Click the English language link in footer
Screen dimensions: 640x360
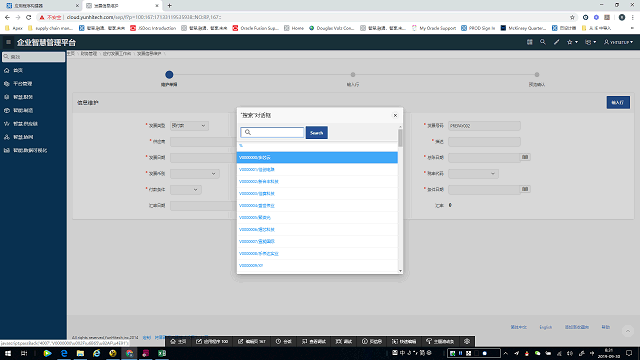click(545, 327)
